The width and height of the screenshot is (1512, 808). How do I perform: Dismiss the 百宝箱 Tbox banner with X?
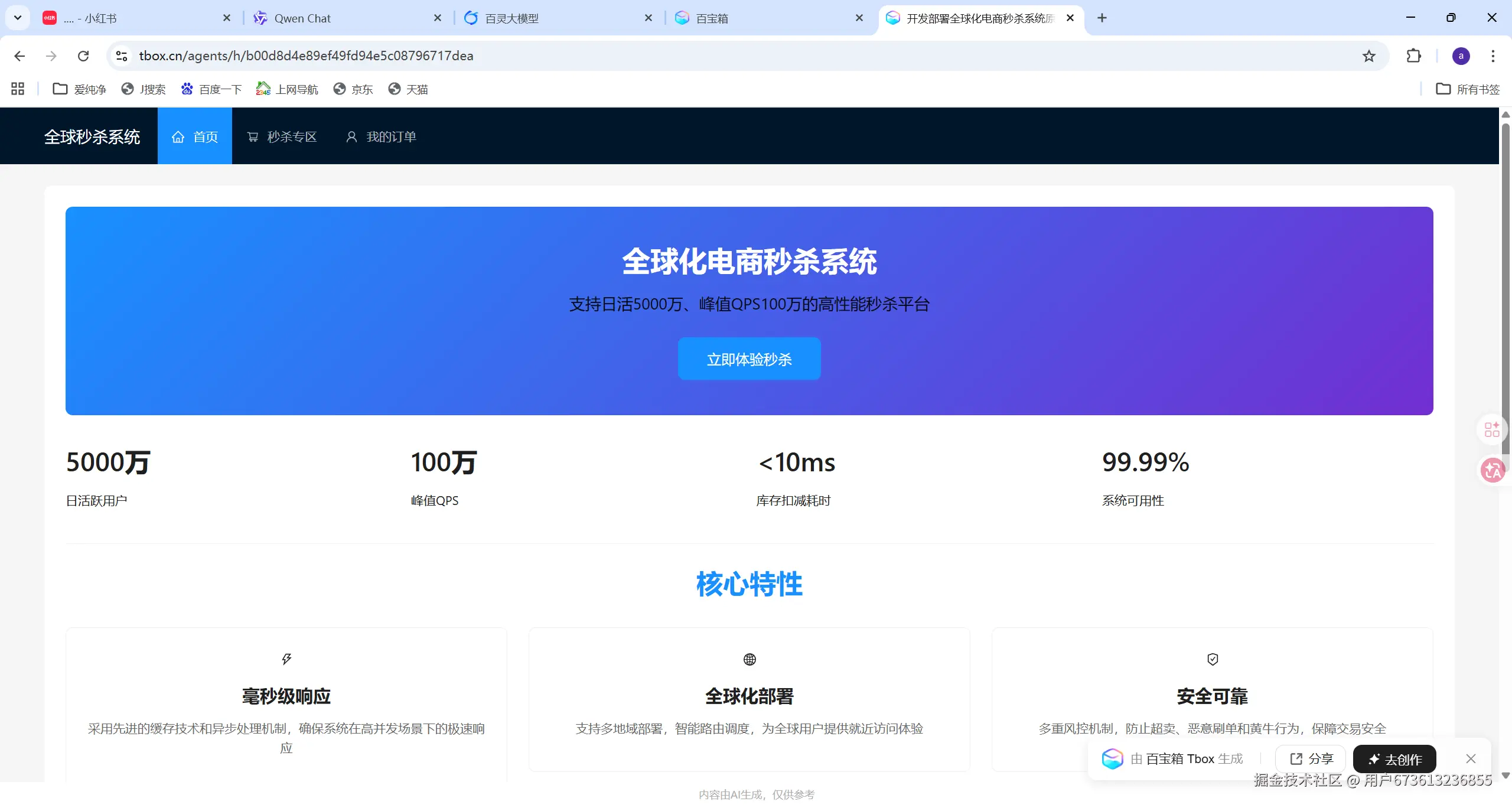[x=1471, y=759]
